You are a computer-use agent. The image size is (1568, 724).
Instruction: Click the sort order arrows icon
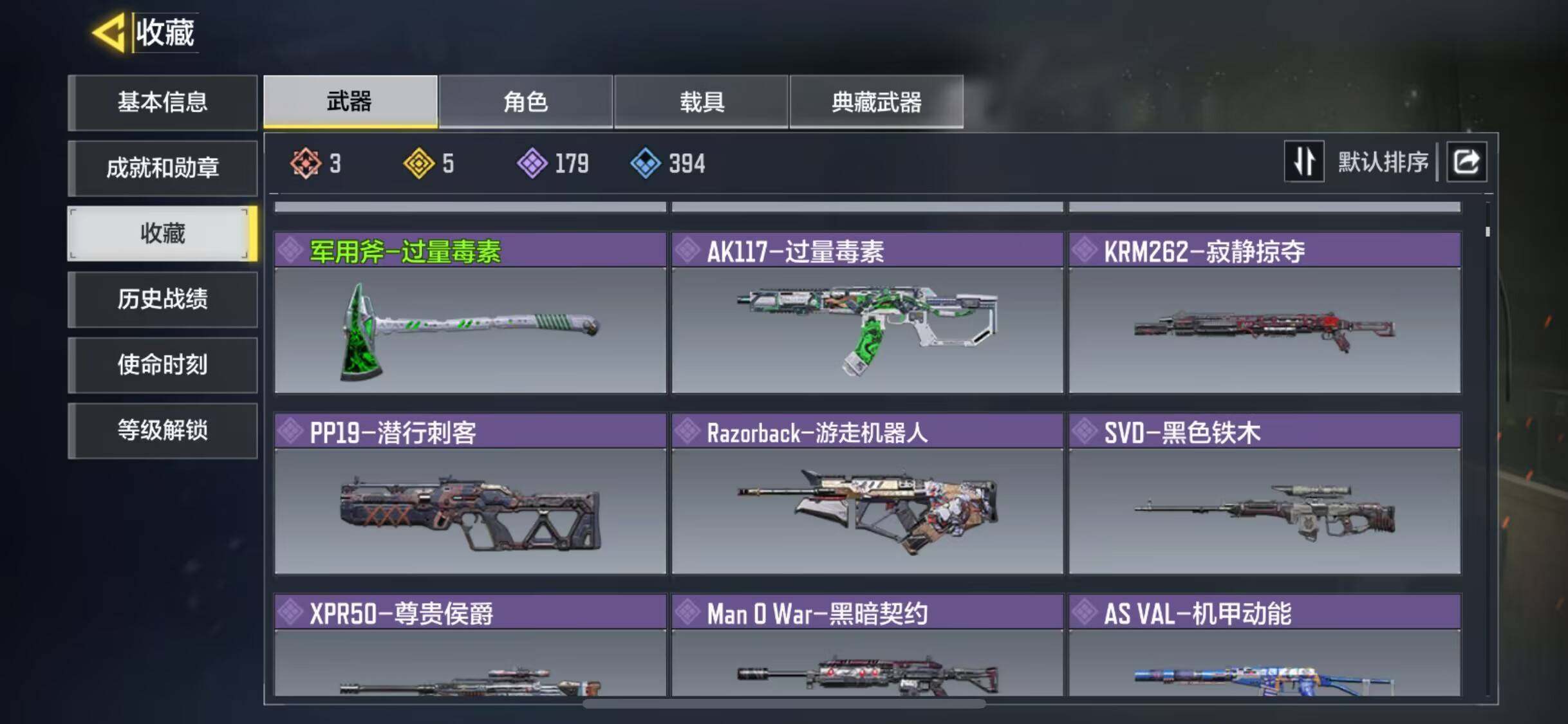click(1304, 162)
